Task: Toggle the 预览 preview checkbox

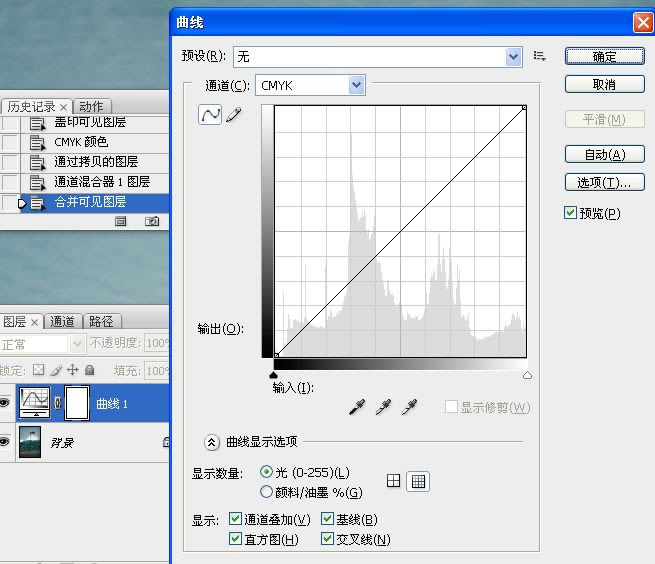Action: (x=571, y=213)
